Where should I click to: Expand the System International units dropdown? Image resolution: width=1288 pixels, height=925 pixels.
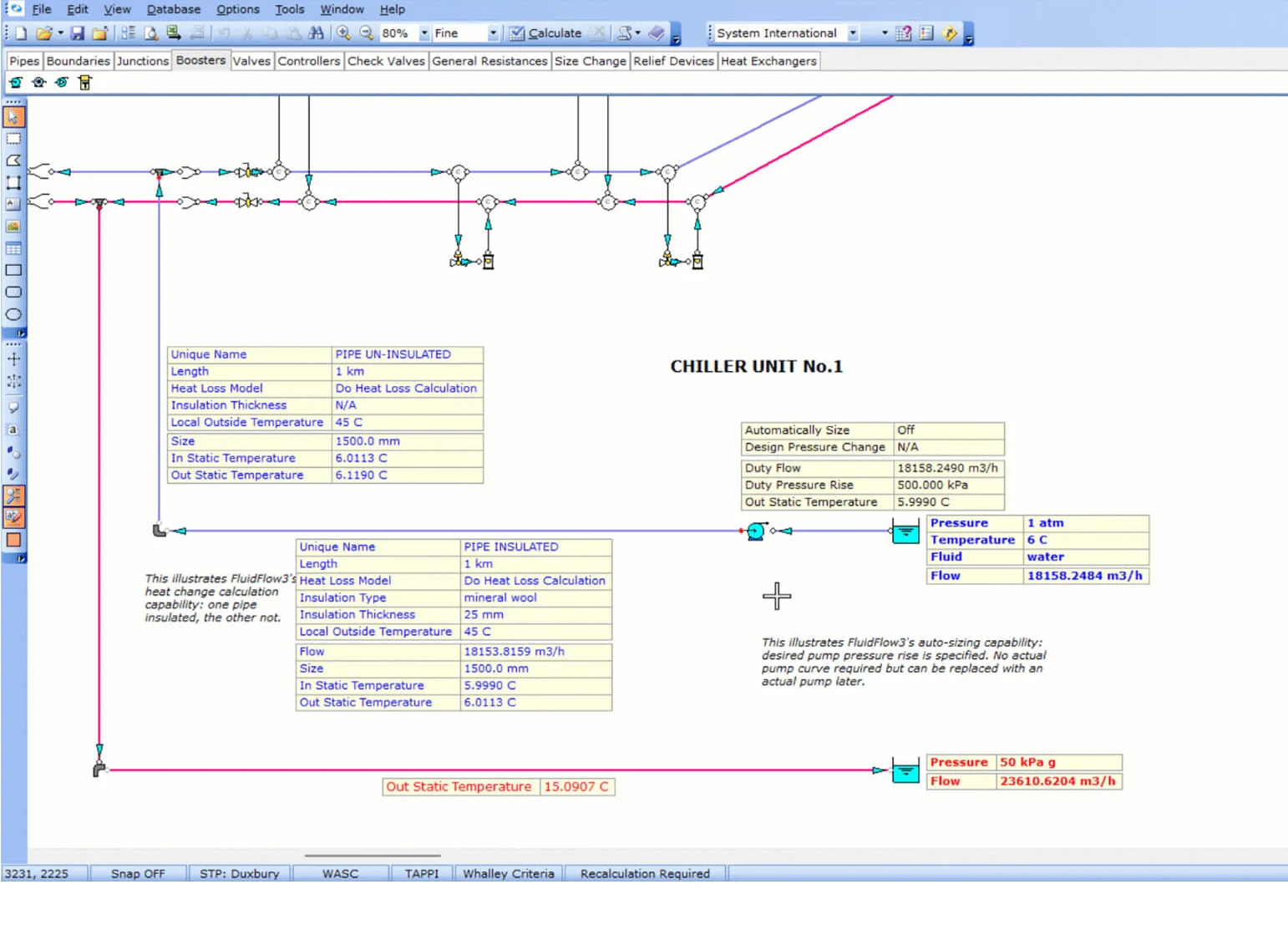853,33
